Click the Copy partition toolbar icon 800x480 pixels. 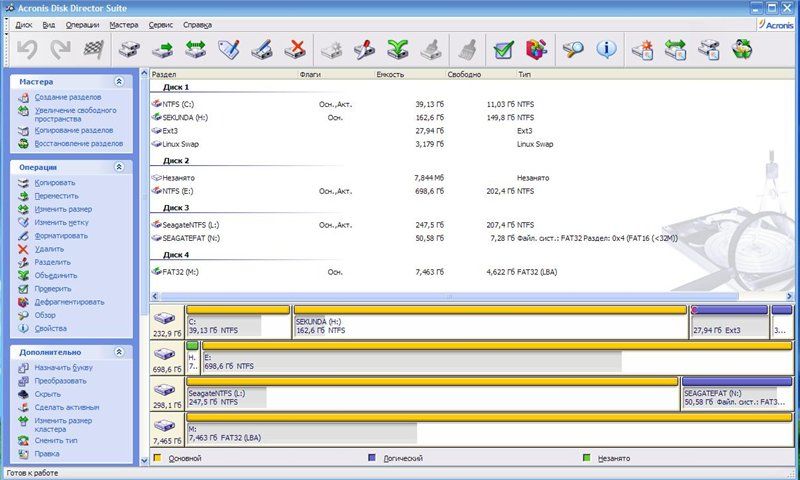click(x=130, y=49)
